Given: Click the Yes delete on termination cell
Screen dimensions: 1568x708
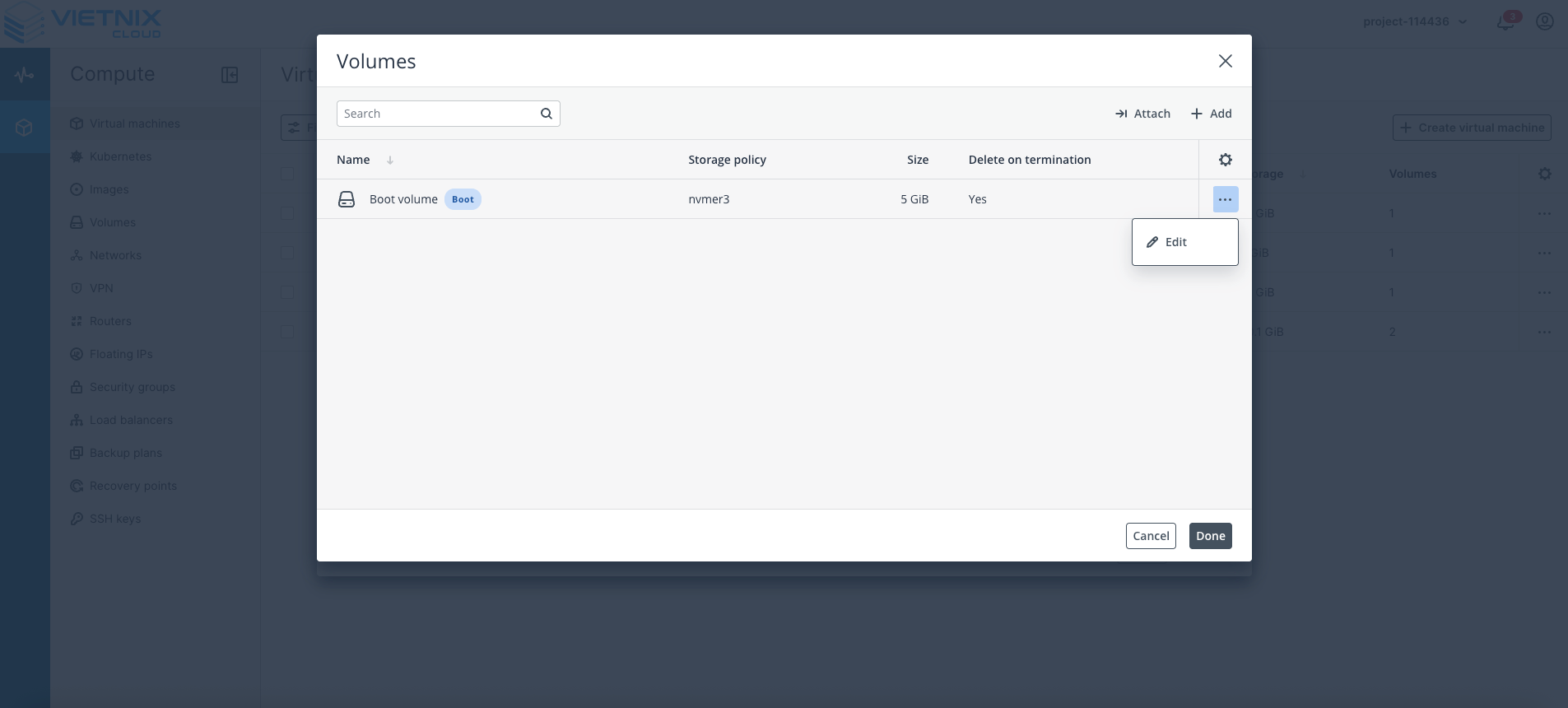Looking at the screenshot, I should (x=977, y=199).
